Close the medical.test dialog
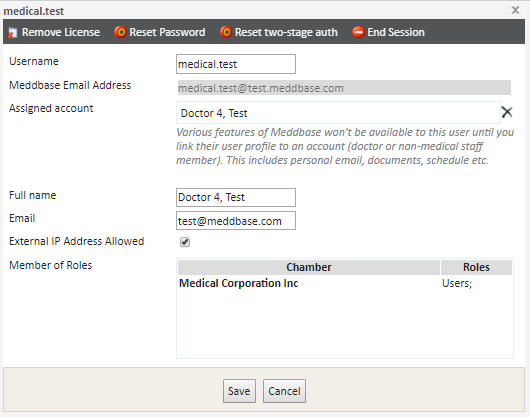 [x=515, y=10]
